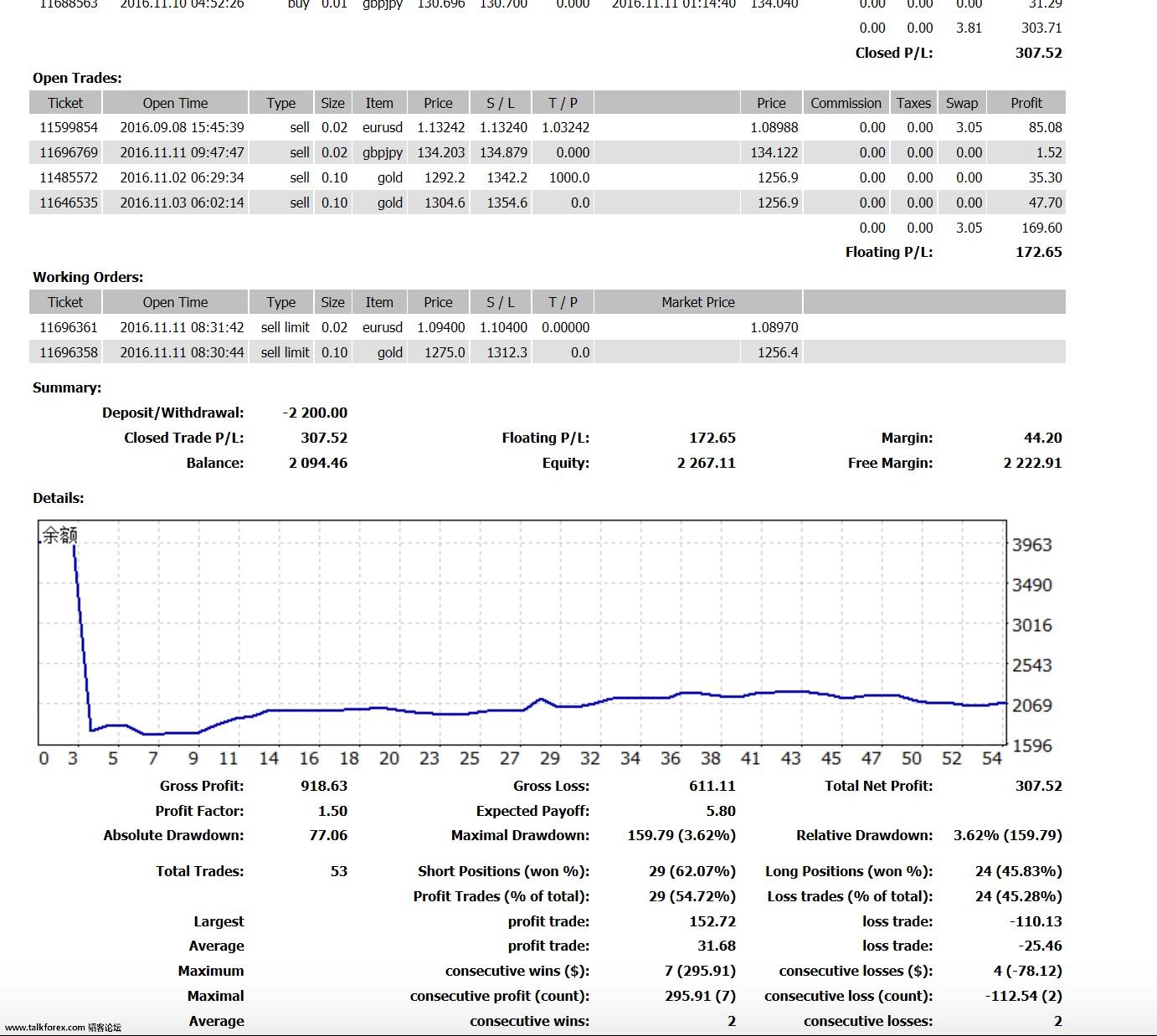Click the Taxes column header
Screen dimensions: 1157x1036
point(913,103)
